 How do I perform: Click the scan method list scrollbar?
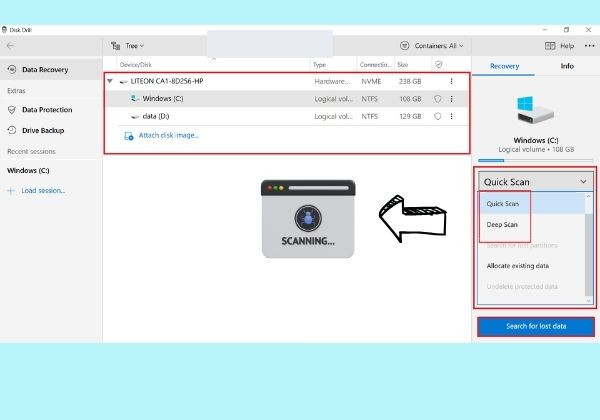589,254
